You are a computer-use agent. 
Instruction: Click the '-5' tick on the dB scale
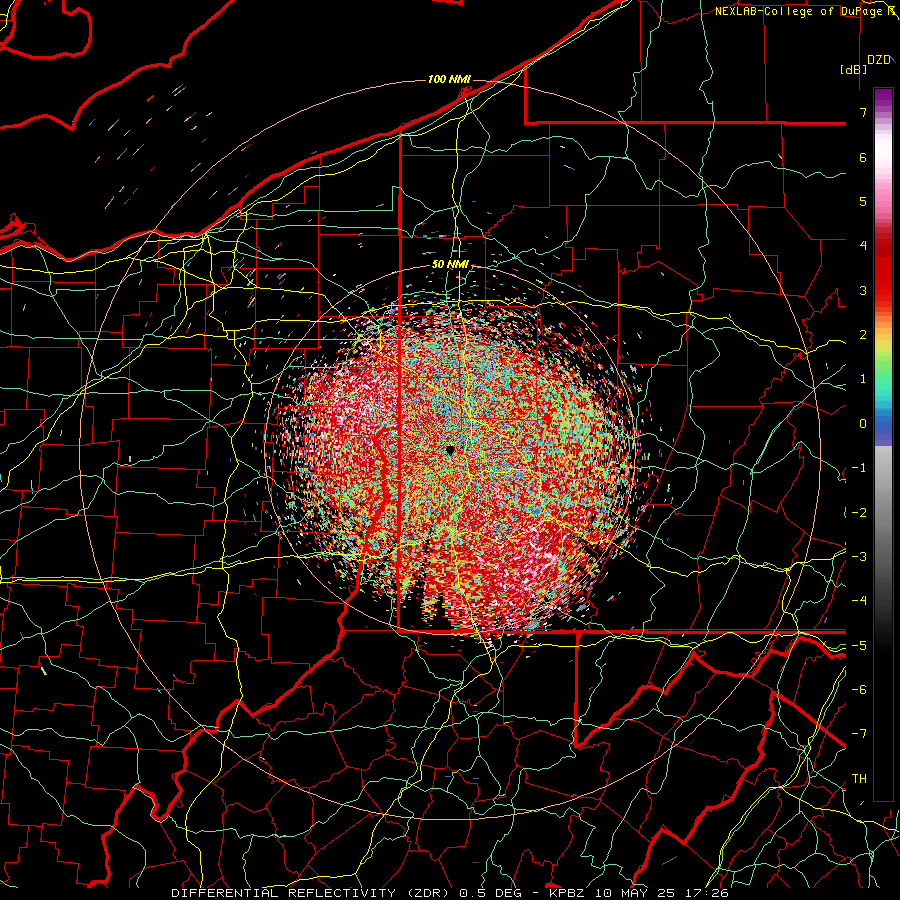click(x=859, y=645)
